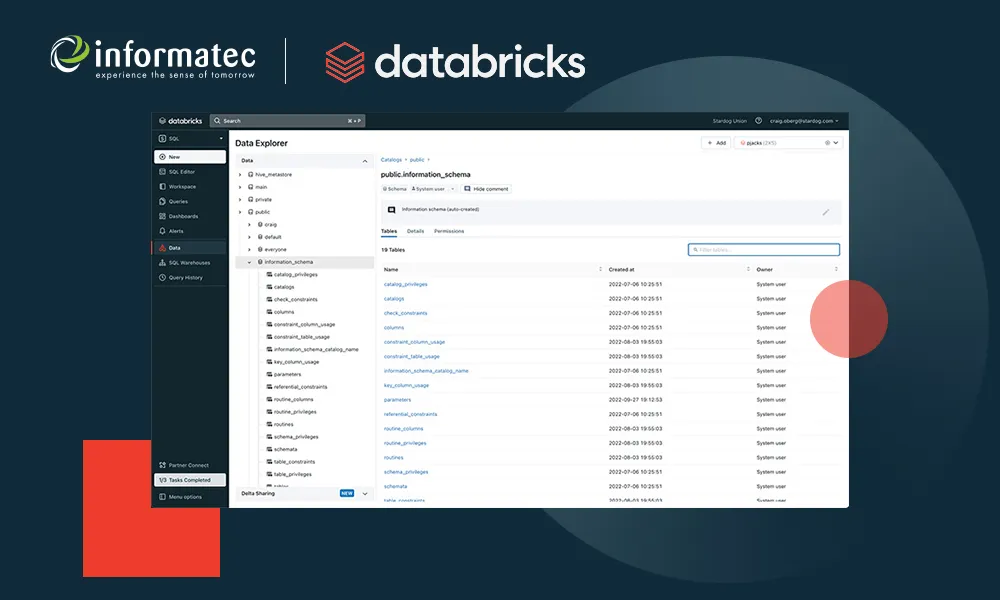Expand the everyone schema
This screenshot has width=1000, height=600.
249,249
